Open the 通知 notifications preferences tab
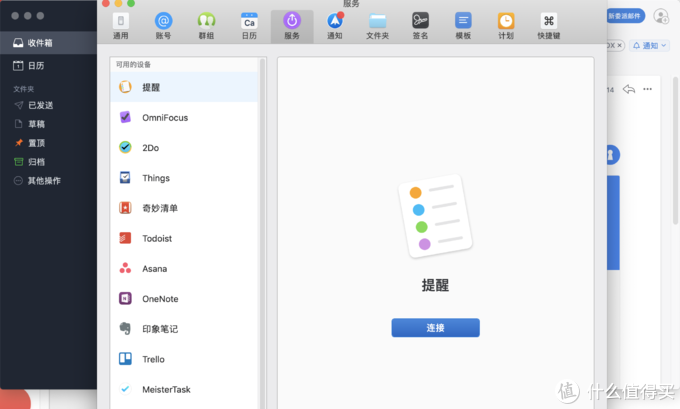This screenshot has height=409, width=680. (x=335, y=26)
